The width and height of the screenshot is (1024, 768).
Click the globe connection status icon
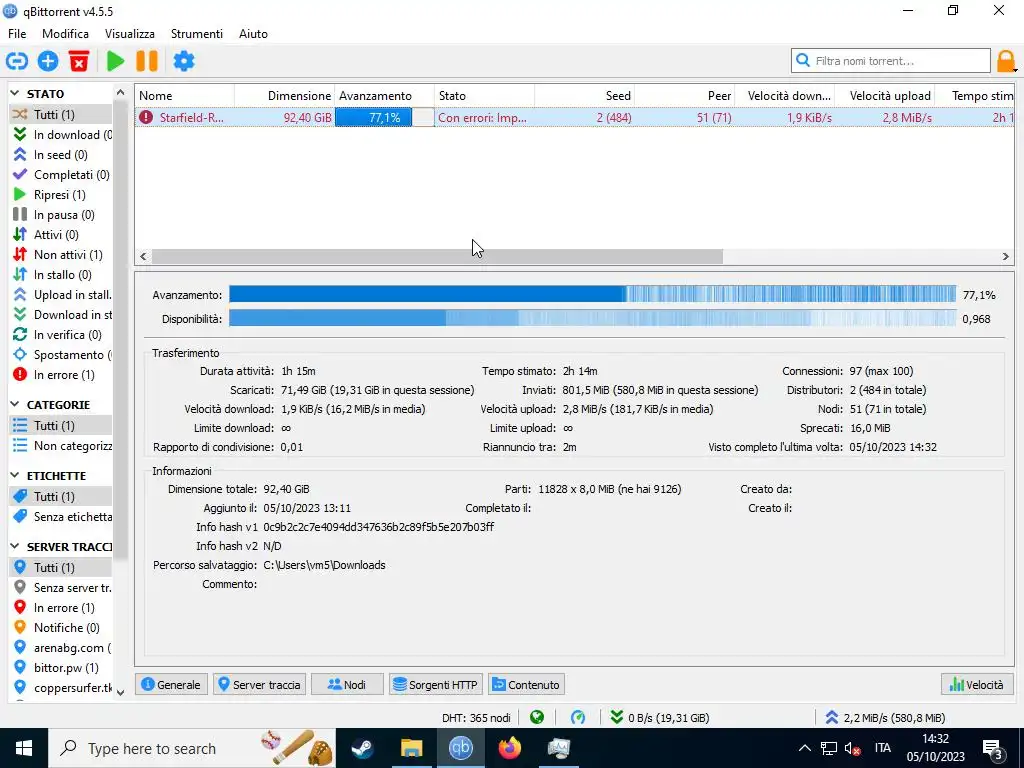537,718
